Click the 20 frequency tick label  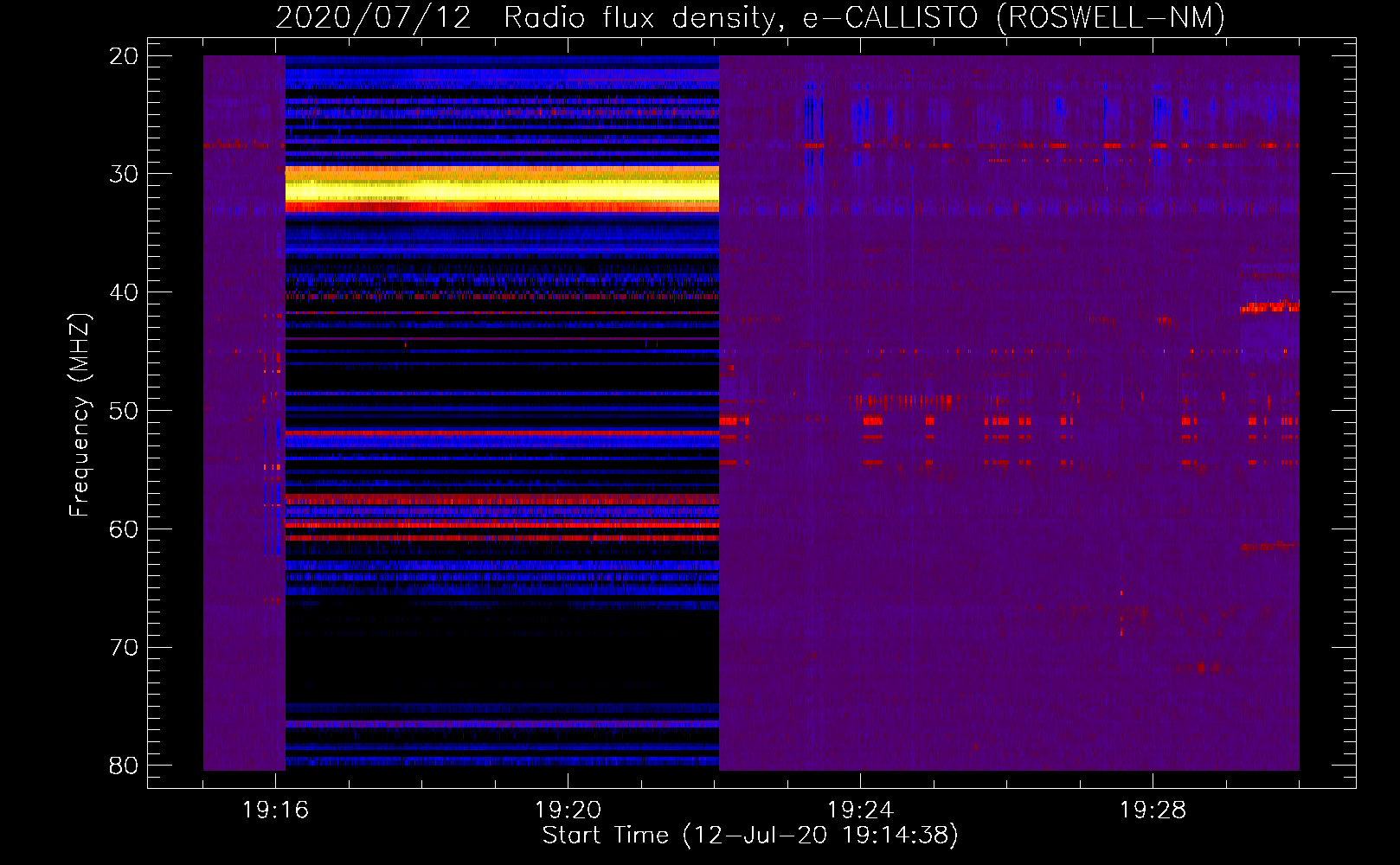(x=124, y=56)
